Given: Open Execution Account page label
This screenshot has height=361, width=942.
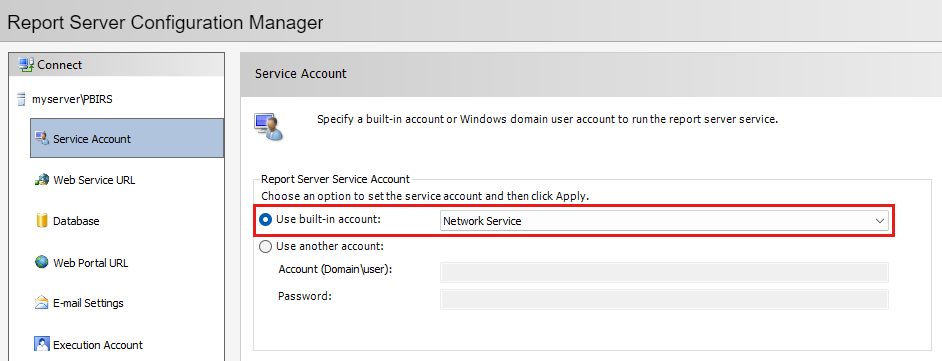Looking at the screenshot, I should point(98,345).
